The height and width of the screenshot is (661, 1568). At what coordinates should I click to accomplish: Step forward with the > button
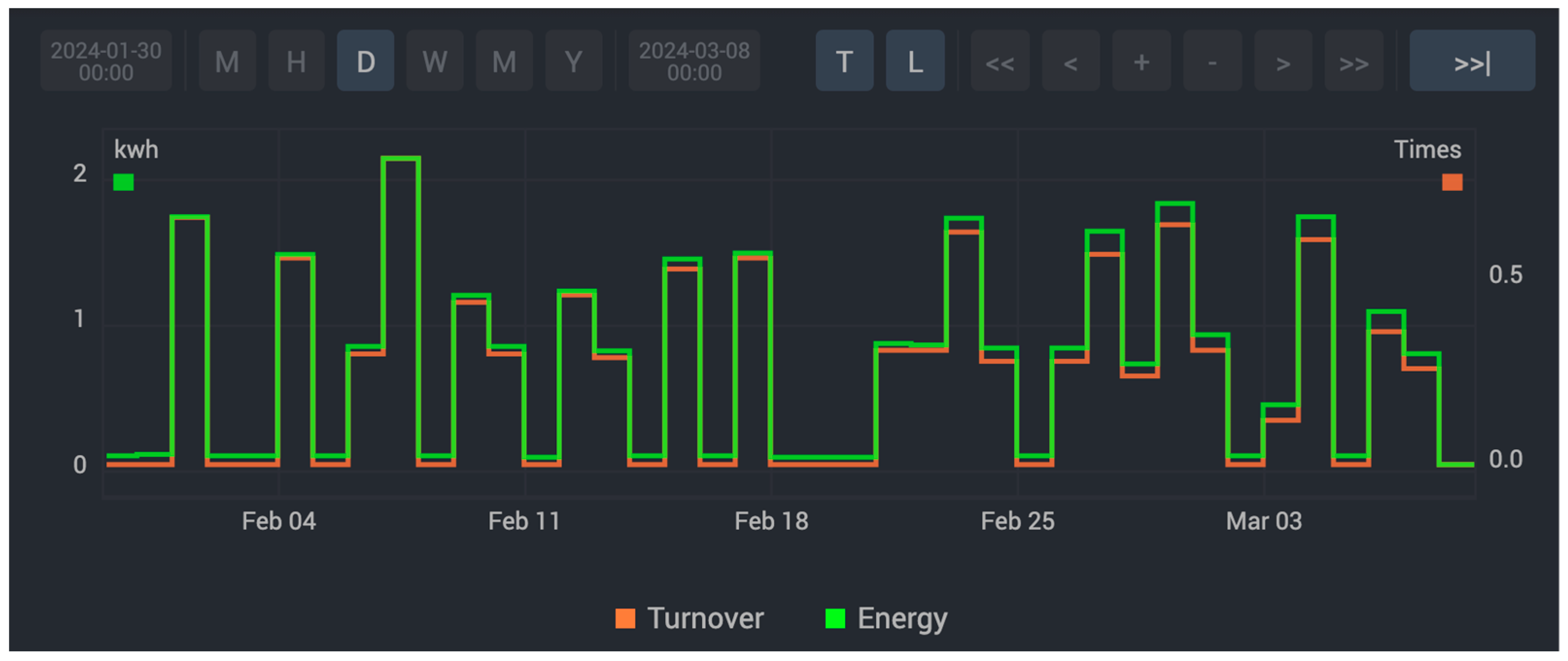point(1282,62)
